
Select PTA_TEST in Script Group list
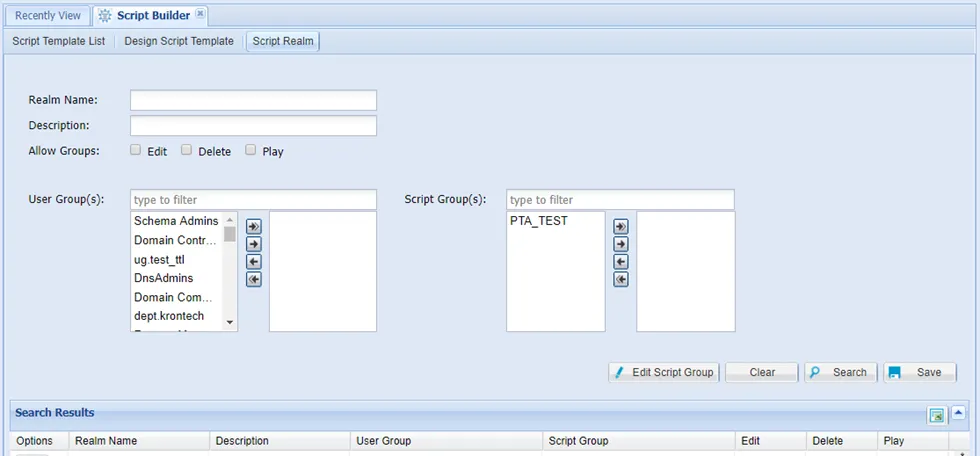[555, 221]
